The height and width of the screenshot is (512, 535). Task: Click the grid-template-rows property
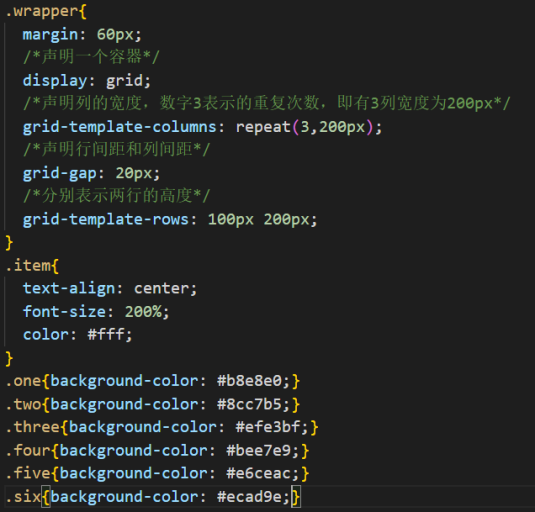pyautogui.click(x=105, y=220)
